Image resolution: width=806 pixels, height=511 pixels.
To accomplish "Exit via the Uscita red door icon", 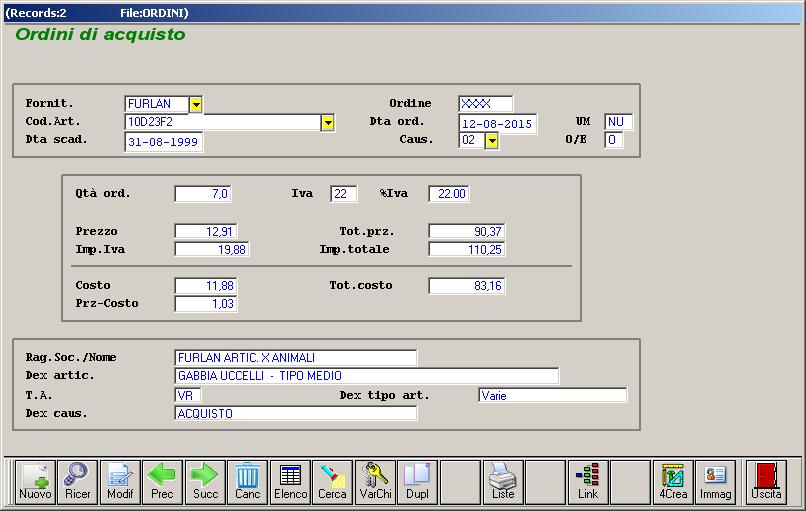I will (766, 482).
